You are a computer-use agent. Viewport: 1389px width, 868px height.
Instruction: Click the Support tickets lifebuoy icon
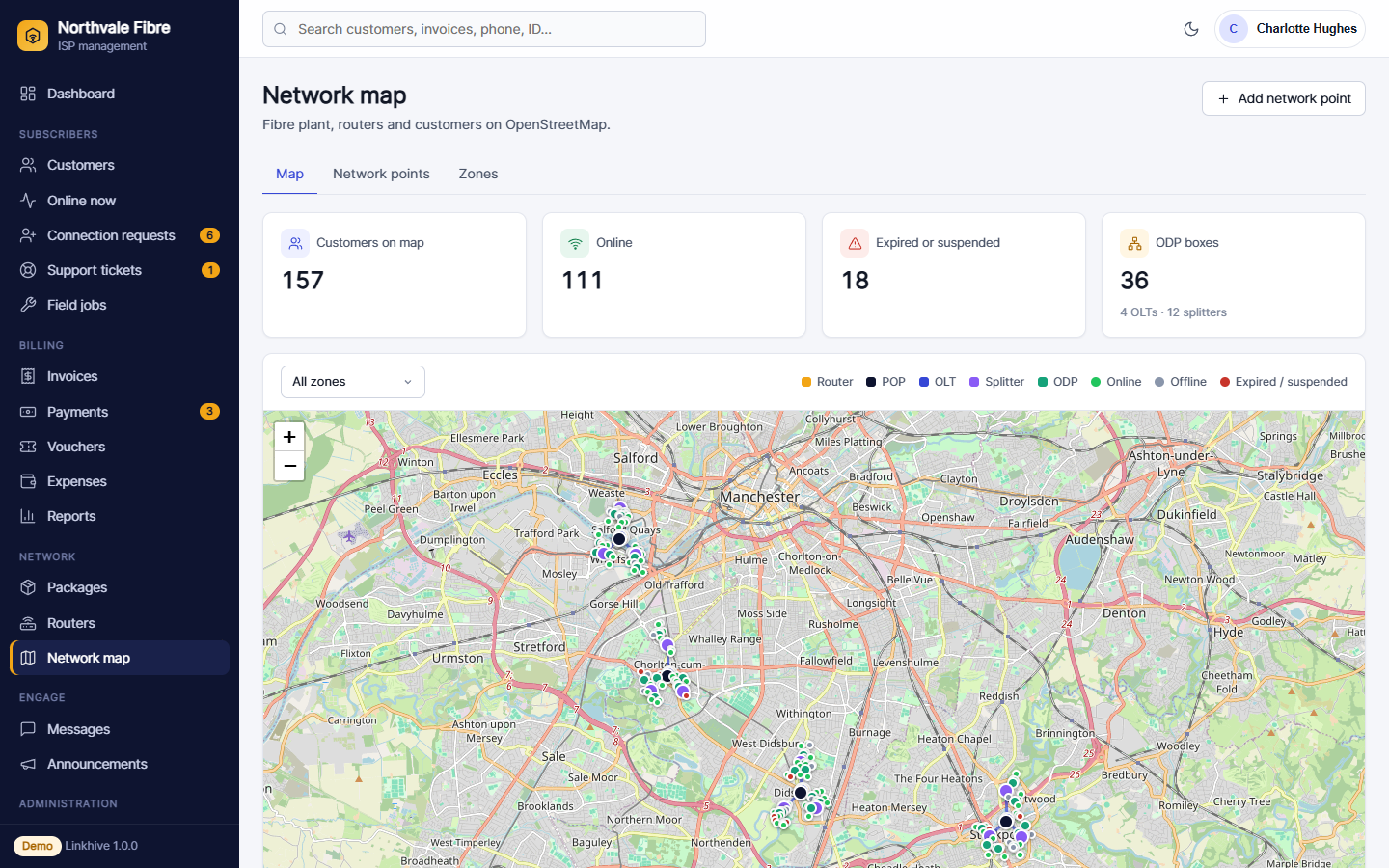(x=28, y=270)
